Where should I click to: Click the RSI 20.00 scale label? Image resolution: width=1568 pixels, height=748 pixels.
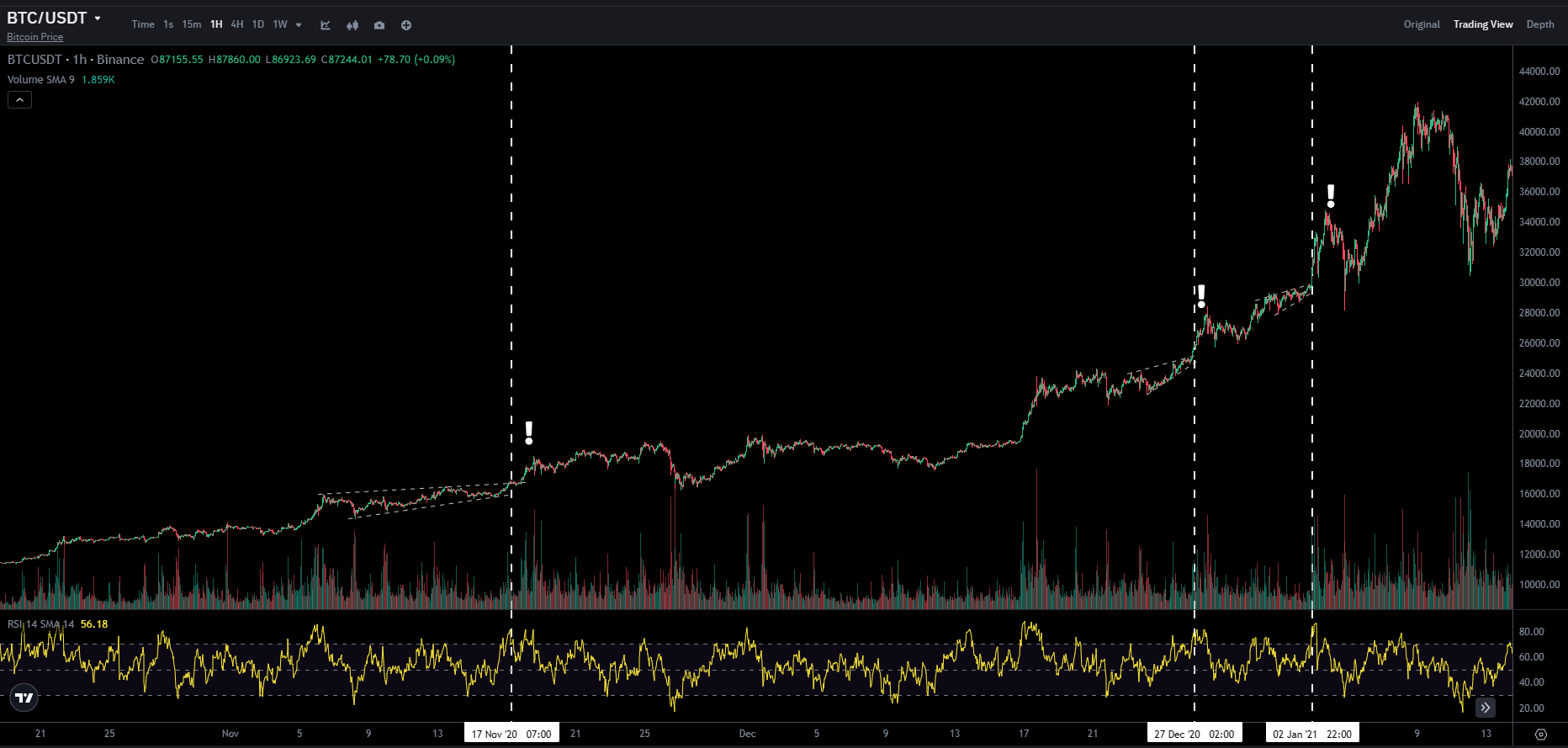click(x=1532, y=708)
